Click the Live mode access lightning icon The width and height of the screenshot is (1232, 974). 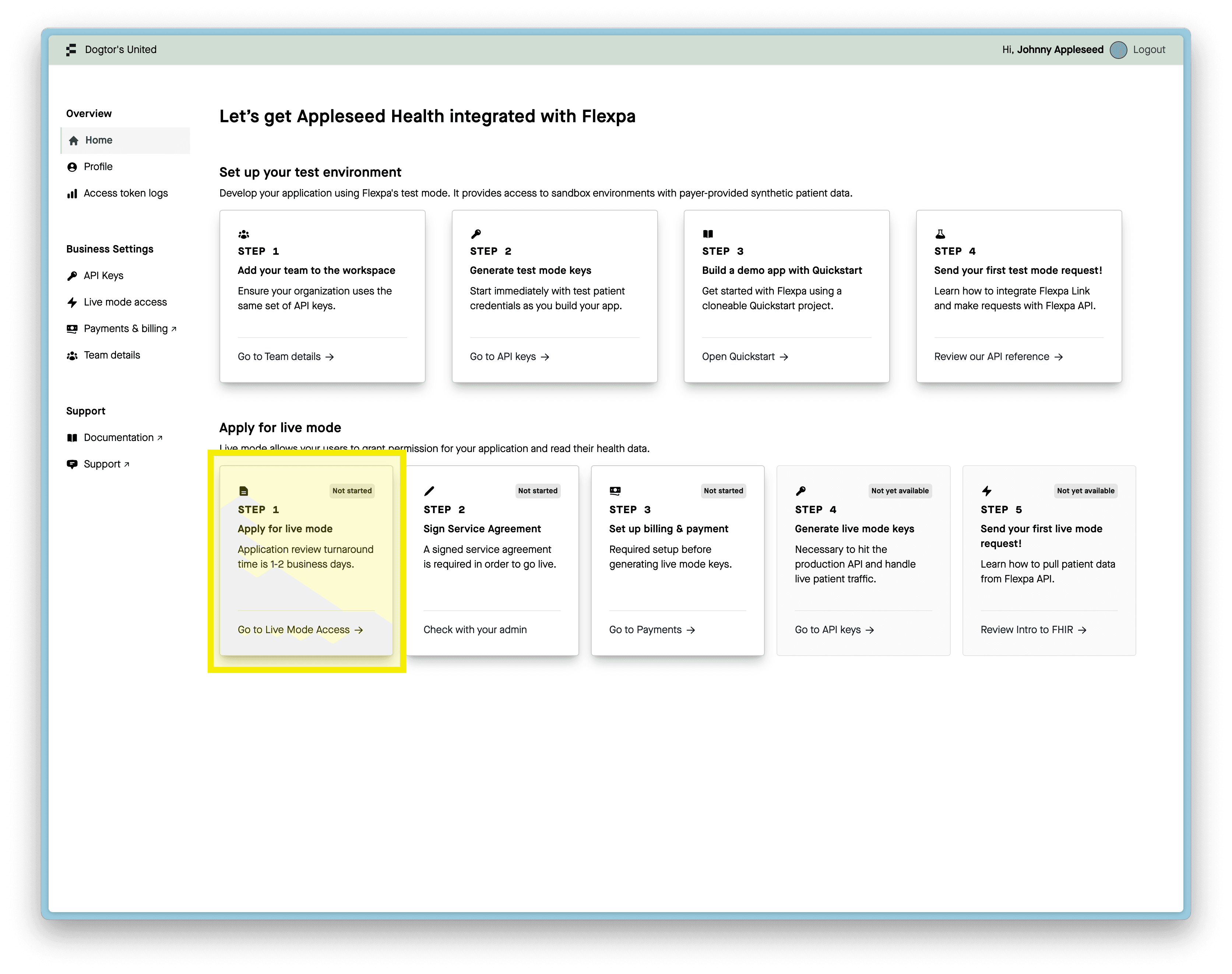[72, 302]
